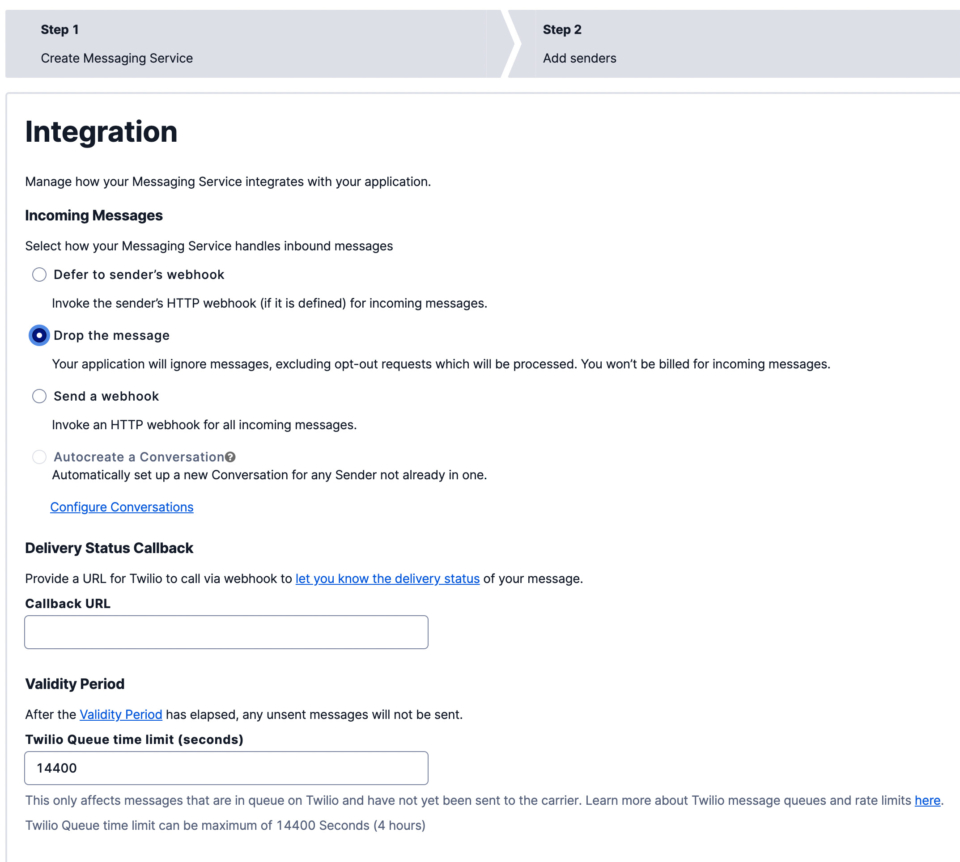
Task: Choose "Send a webhook" for incoming messages
Action: 38,396
